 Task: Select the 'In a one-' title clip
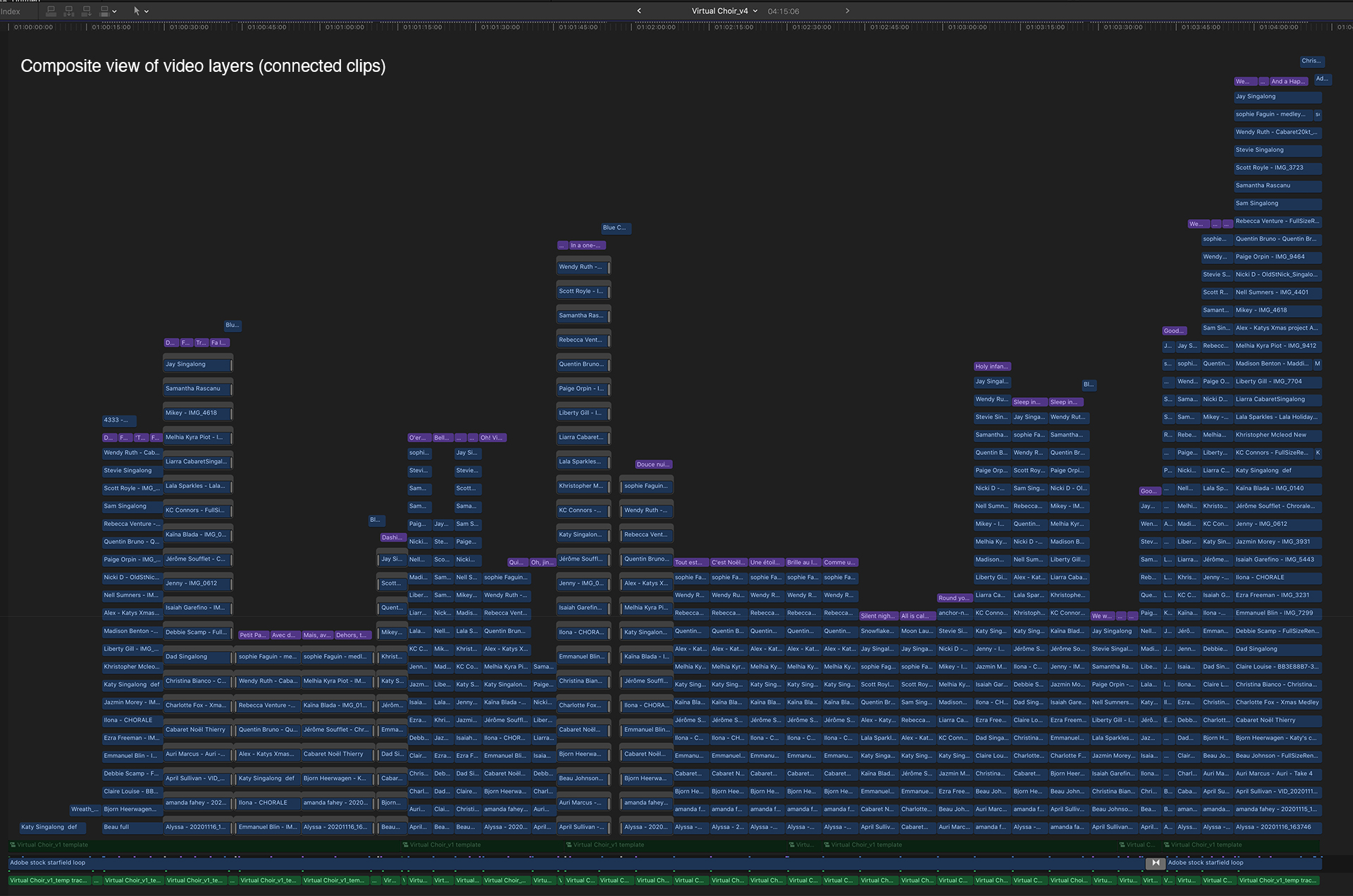(x=586, y=245)
